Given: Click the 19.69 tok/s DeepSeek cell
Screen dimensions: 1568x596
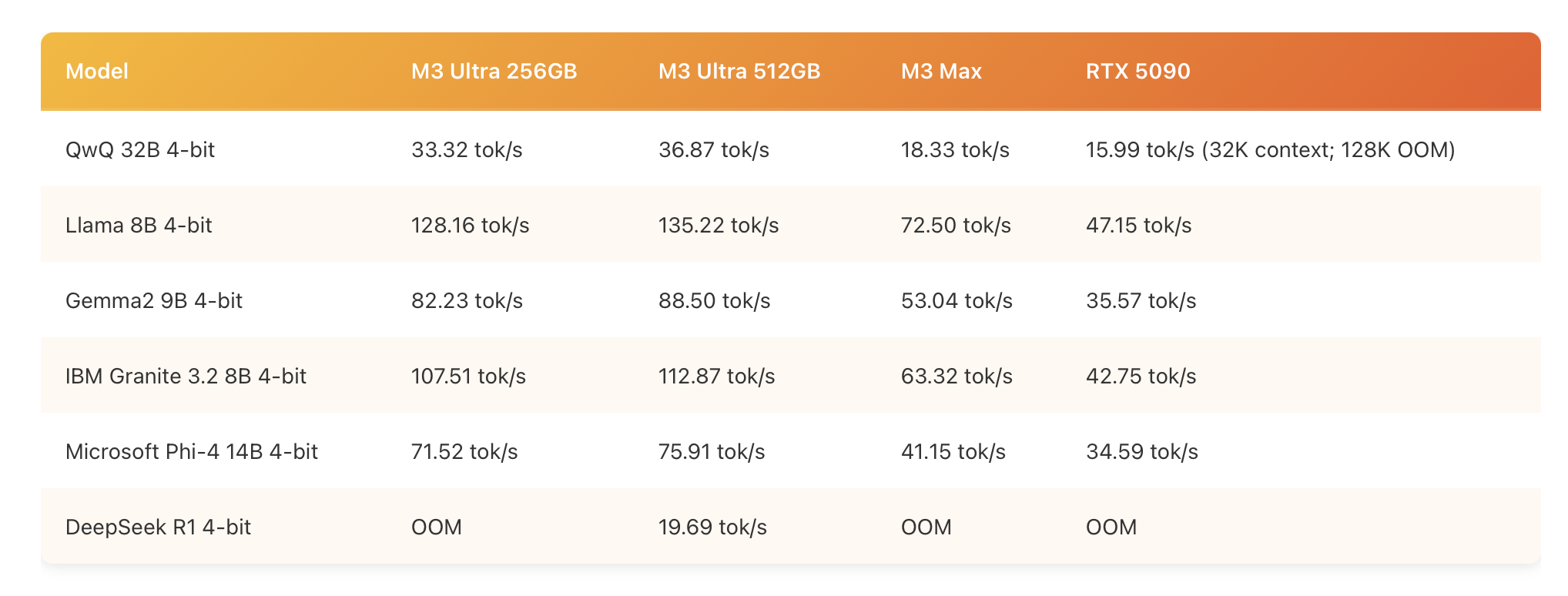Looking at the screenshot, I should coord(712,527).
